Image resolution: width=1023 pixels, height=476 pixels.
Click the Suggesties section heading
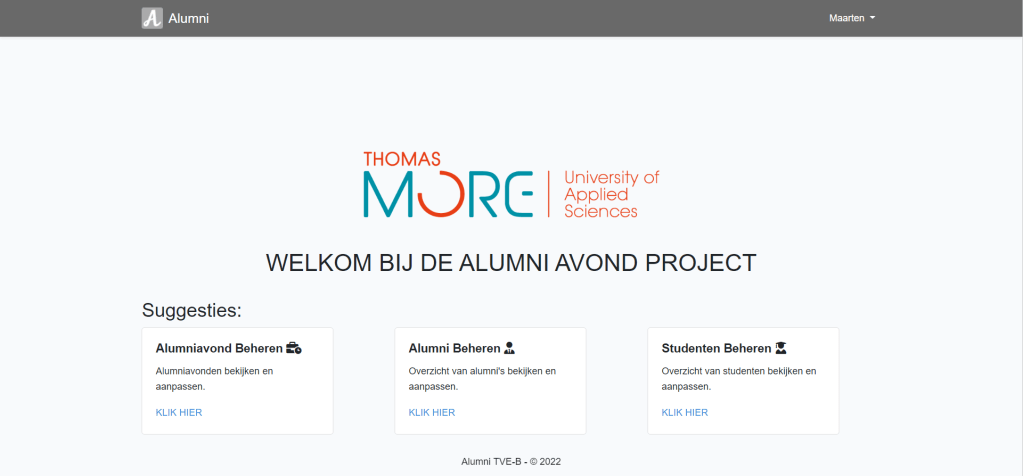click(x=192, y=310)
